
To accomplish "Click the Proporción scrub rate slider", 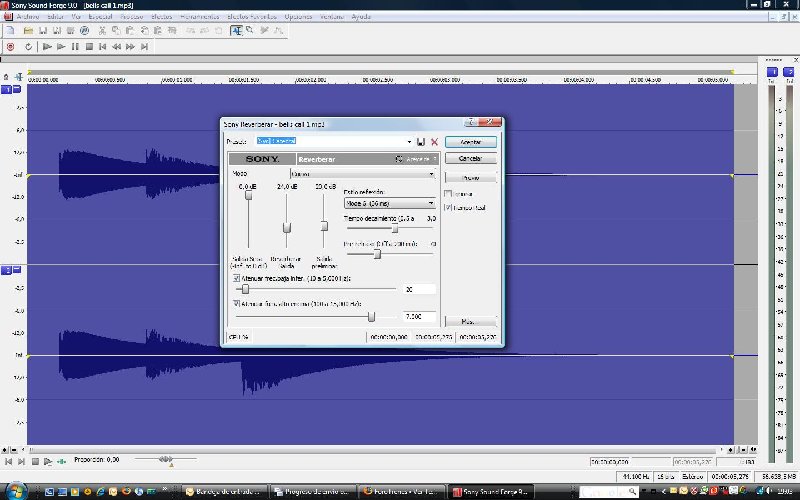I will 166,460.
